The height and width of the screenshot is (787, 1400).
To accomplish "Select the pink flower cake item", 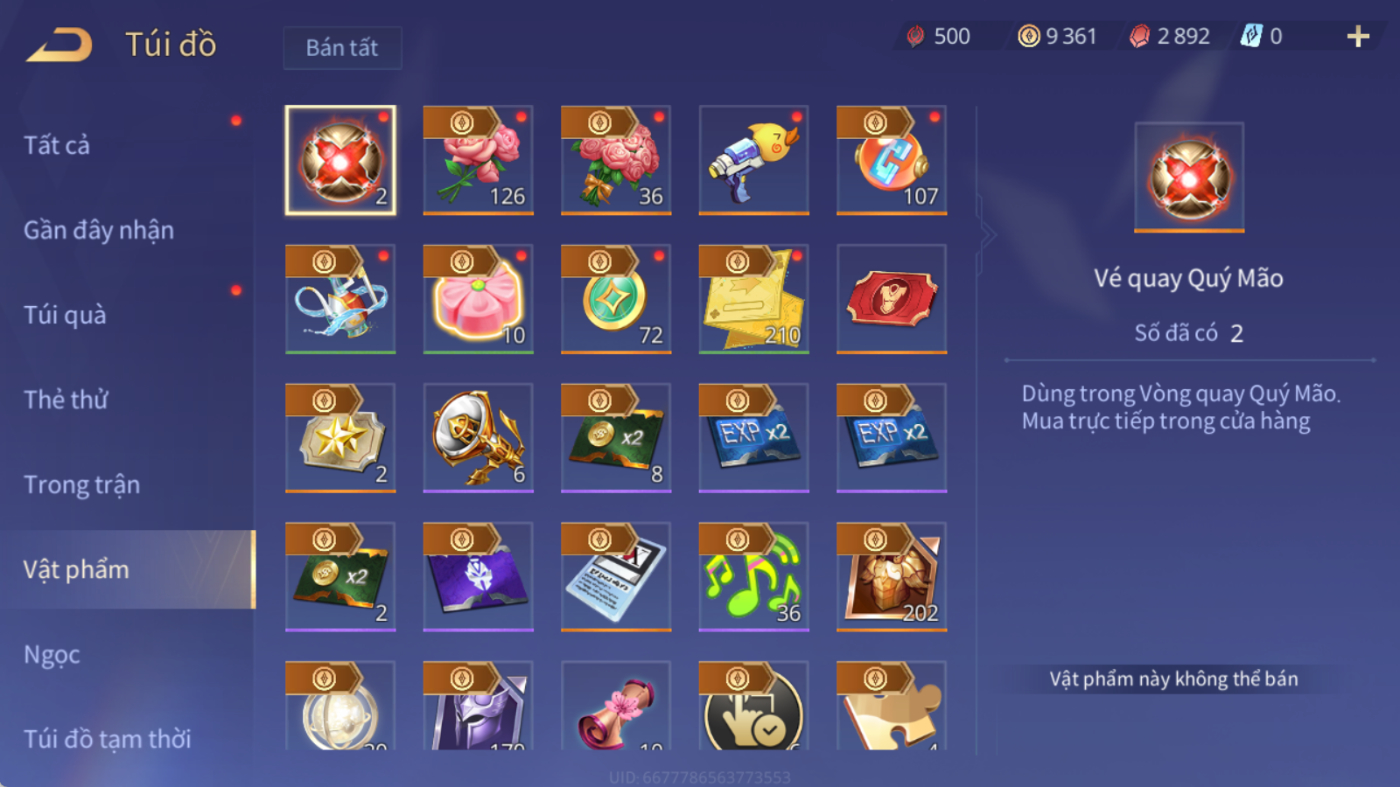I will [478, 299].
